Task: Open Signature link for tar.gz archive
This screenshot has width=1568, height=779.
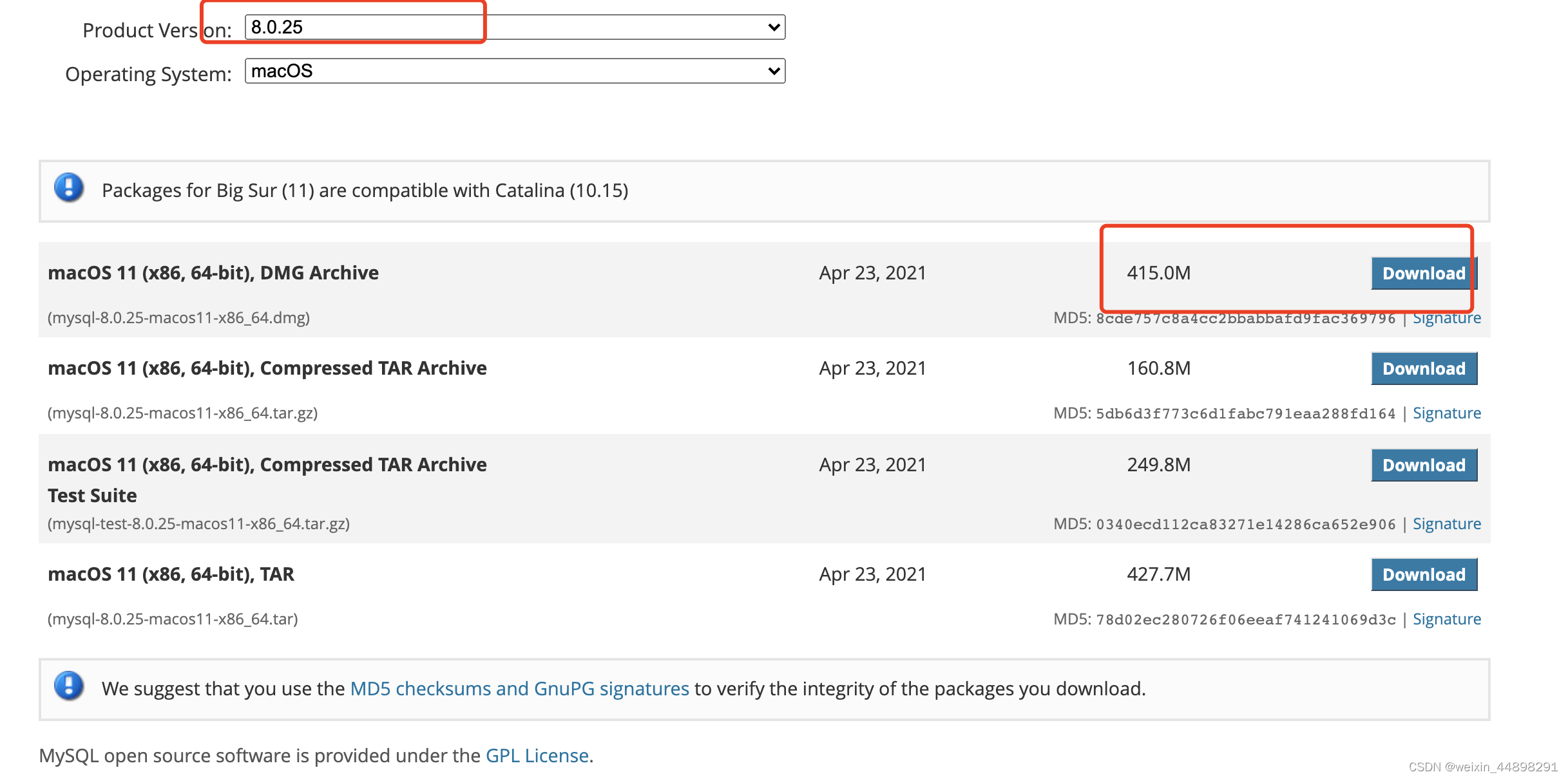Action: point(1446,413)
